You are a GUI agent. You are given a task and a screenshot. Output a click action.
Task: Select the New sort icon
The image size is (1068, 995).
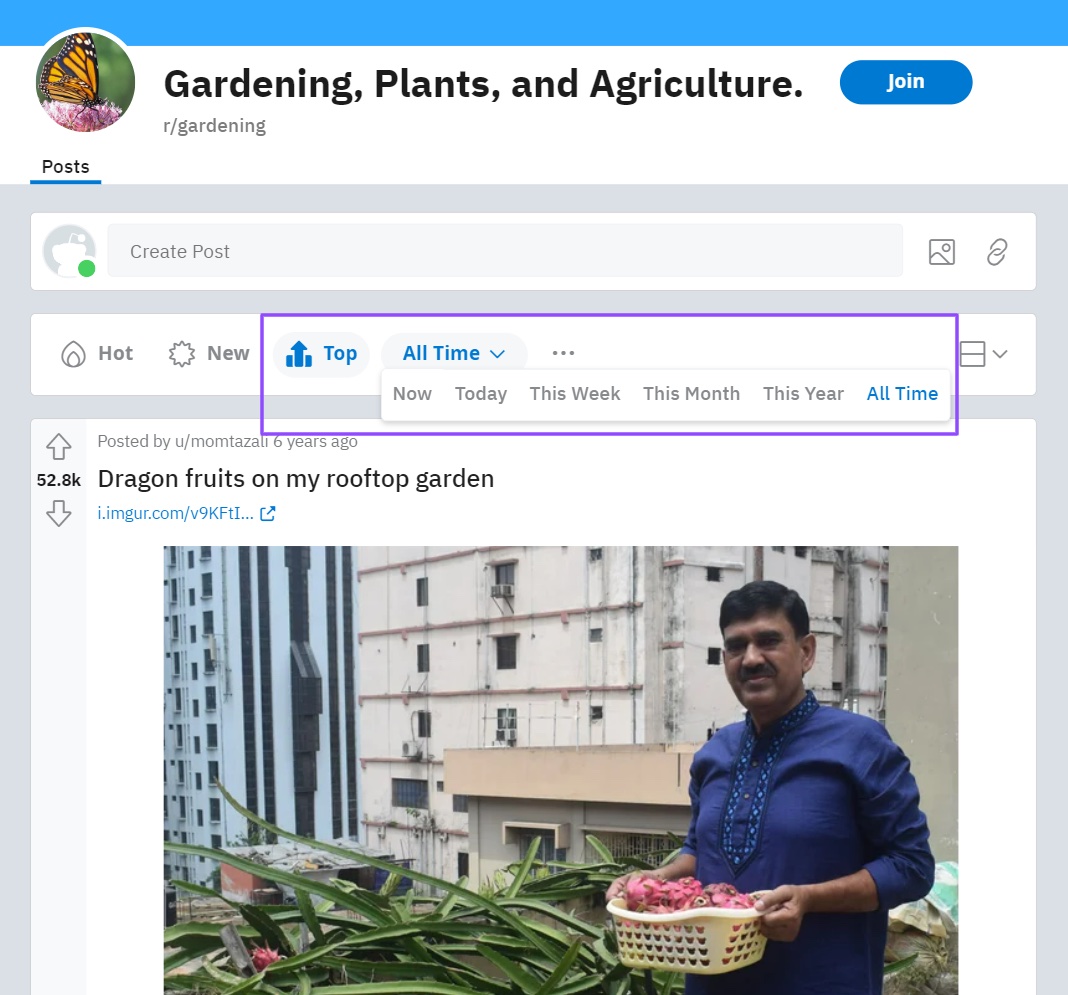pyautogui.click(x=182, y=353)
